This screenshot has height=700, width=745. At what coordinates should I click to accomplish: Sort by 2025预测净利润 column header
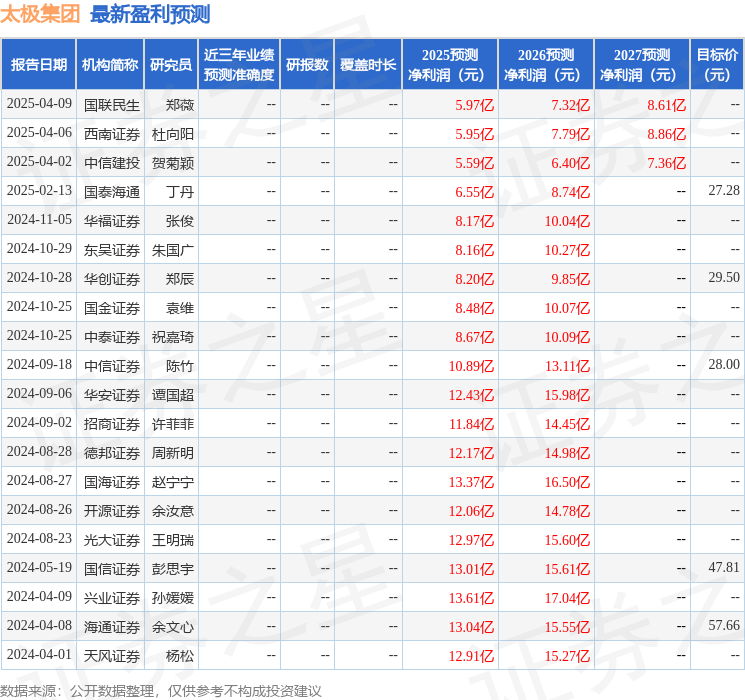click(450, 65)
